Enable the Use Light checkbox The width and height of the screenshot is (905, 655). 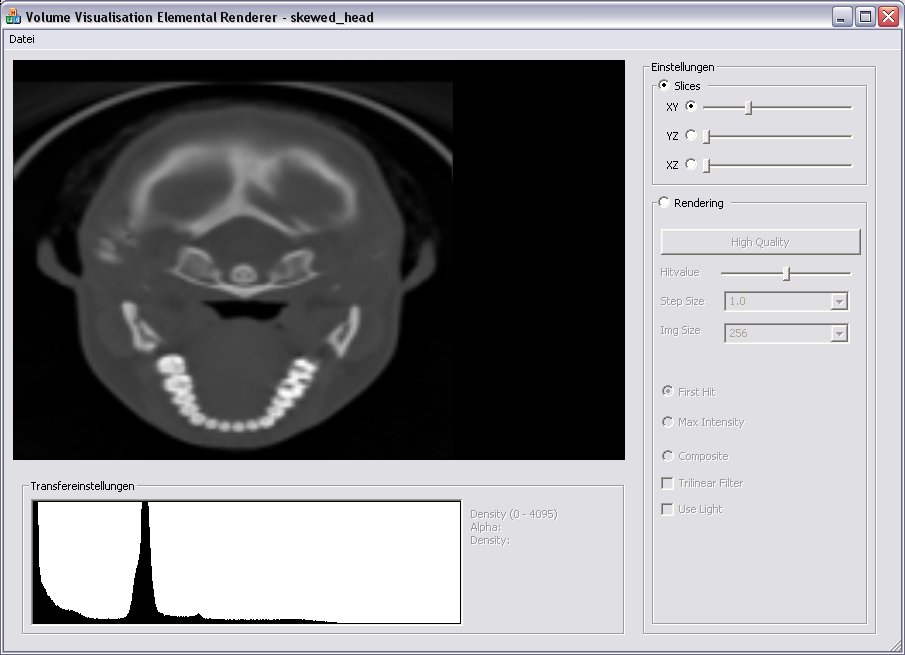pos(667,509)
